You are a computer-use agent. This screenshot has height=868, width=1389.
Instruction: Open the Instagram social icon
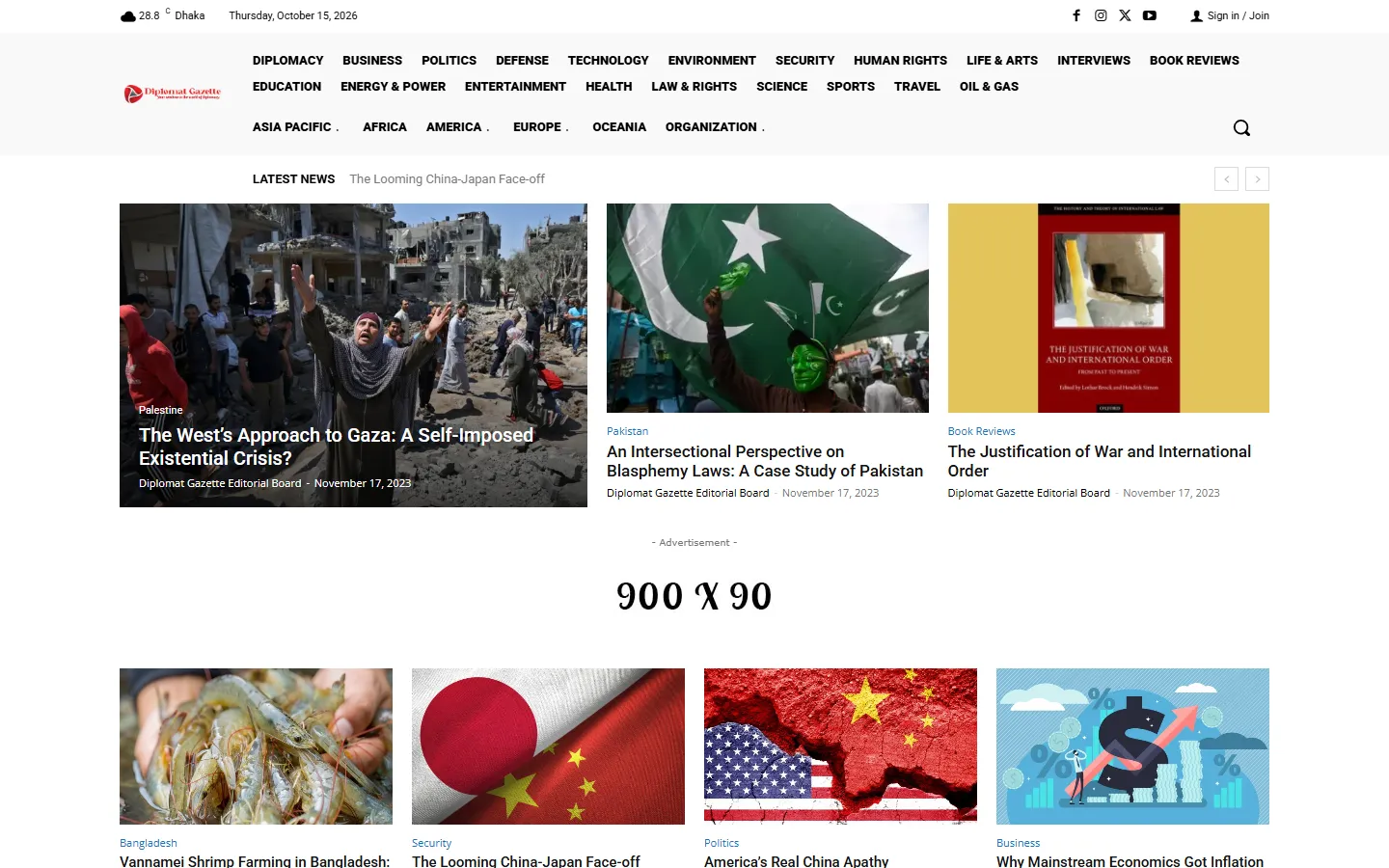pos(1101,15)
